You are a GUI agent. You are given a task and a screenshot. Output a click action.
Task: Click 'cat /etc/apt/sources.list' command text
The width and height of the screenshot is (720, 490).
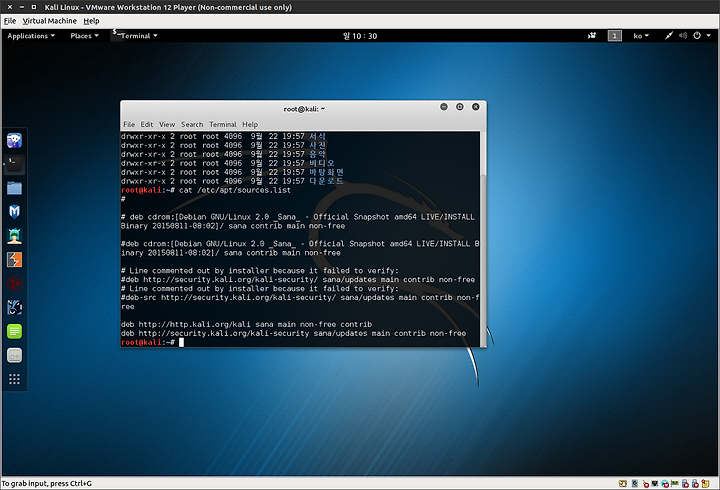235,190
